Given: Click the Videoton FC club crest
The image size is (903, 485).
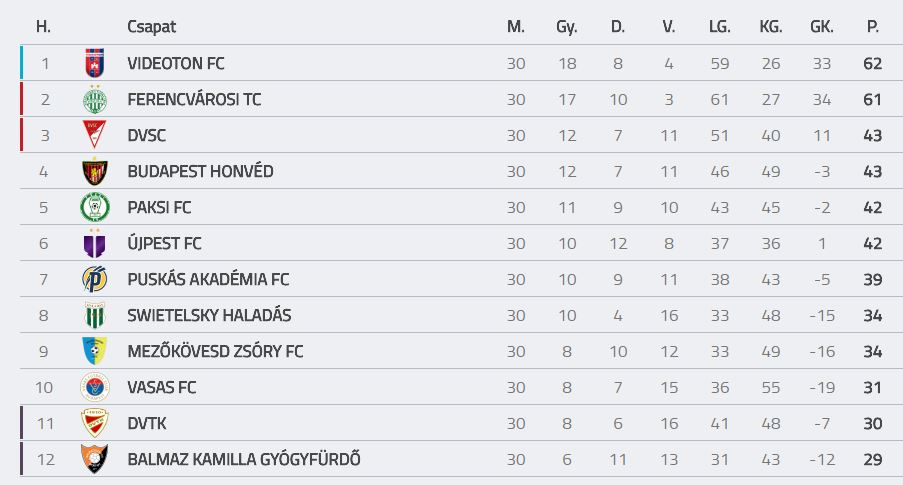Looking at the screenshot, I should pyautogui.click(x=94, y=63).
